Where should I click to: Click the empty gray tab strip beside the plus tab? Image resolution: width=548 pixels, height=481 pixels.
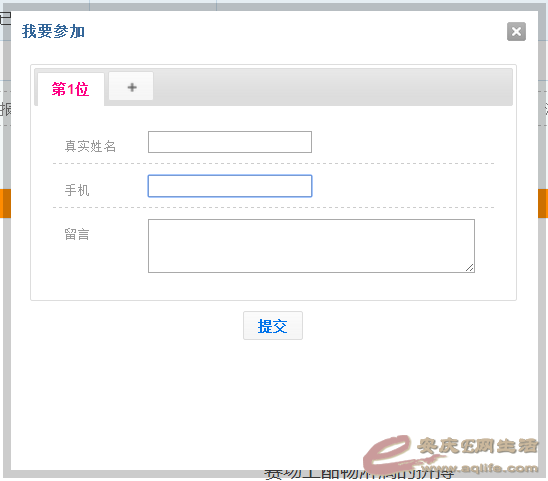[x=333, y=87]
